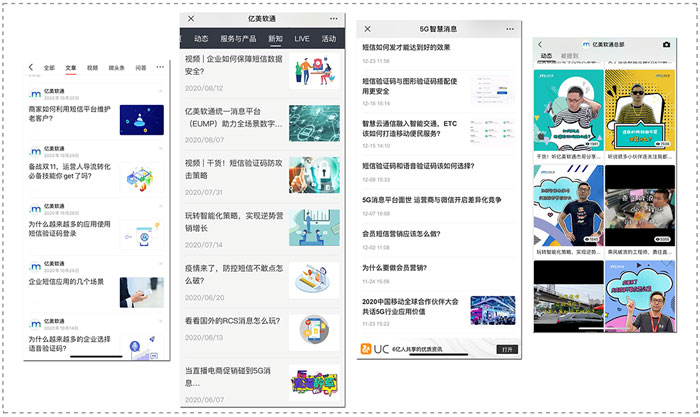The image size is (700, 417).
Task: Open 2020中国移动全球合作伙伴大会 article
Action: coord(410,306)
